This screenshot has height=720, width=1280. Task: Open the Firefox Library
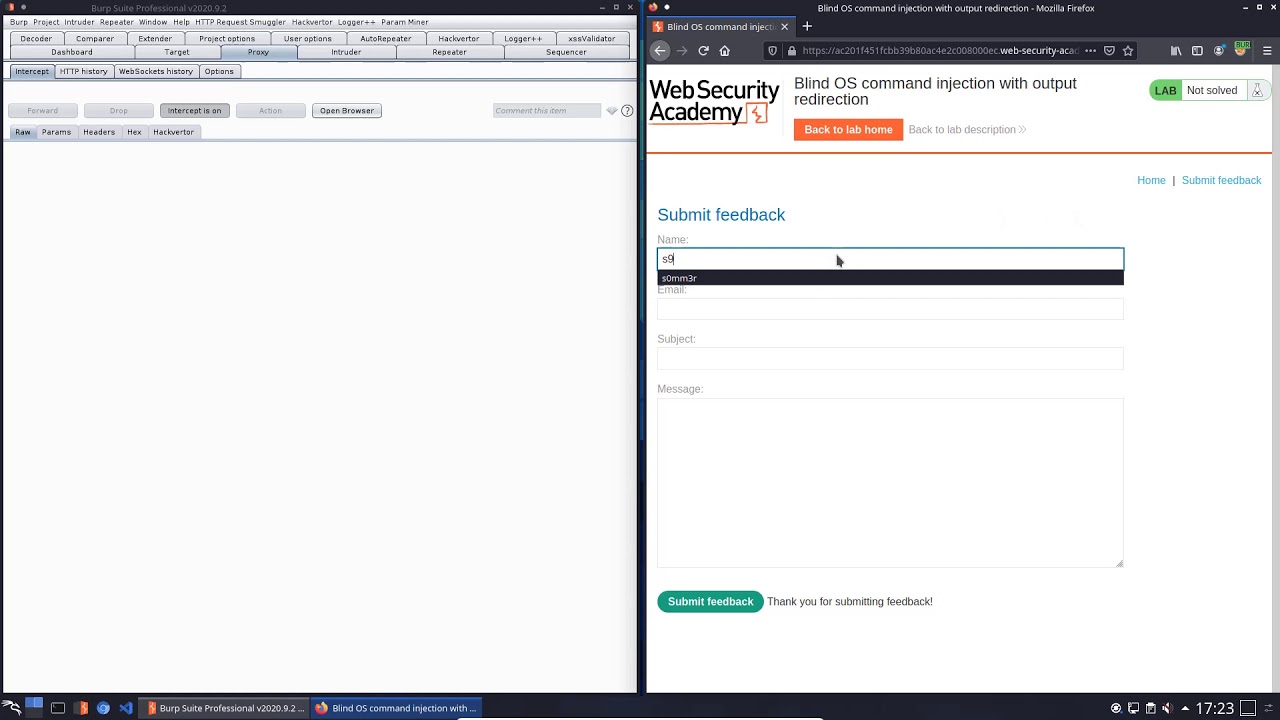(x=1176, y=51)
